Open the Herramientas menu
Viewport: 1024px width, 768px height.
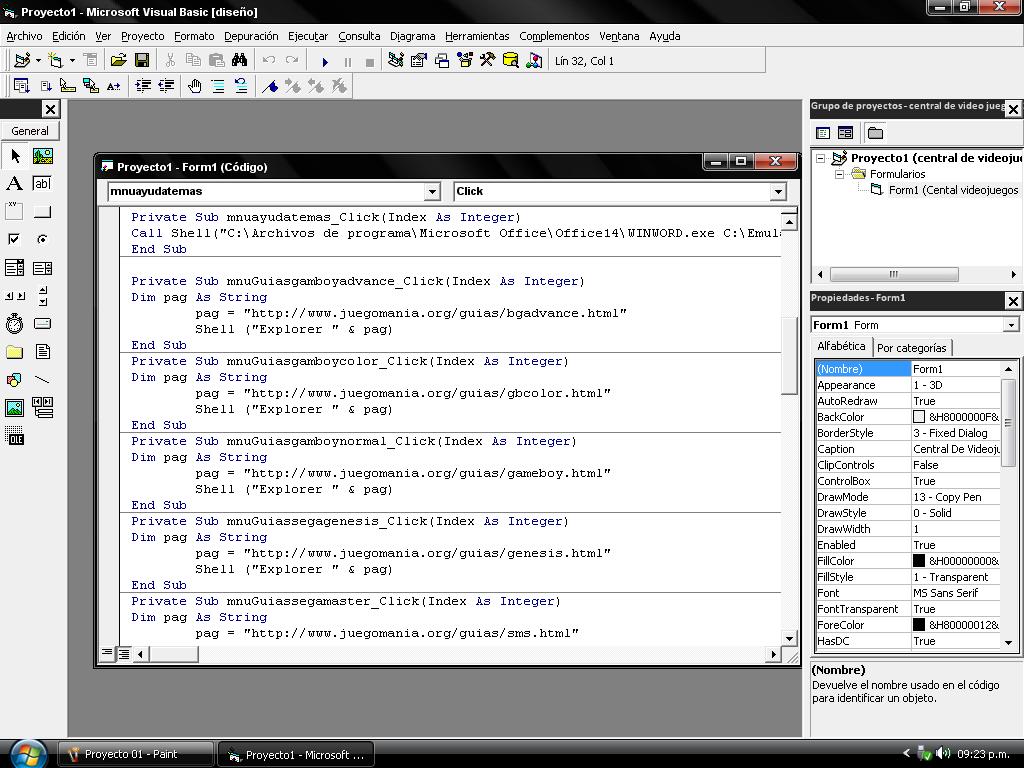477,37
